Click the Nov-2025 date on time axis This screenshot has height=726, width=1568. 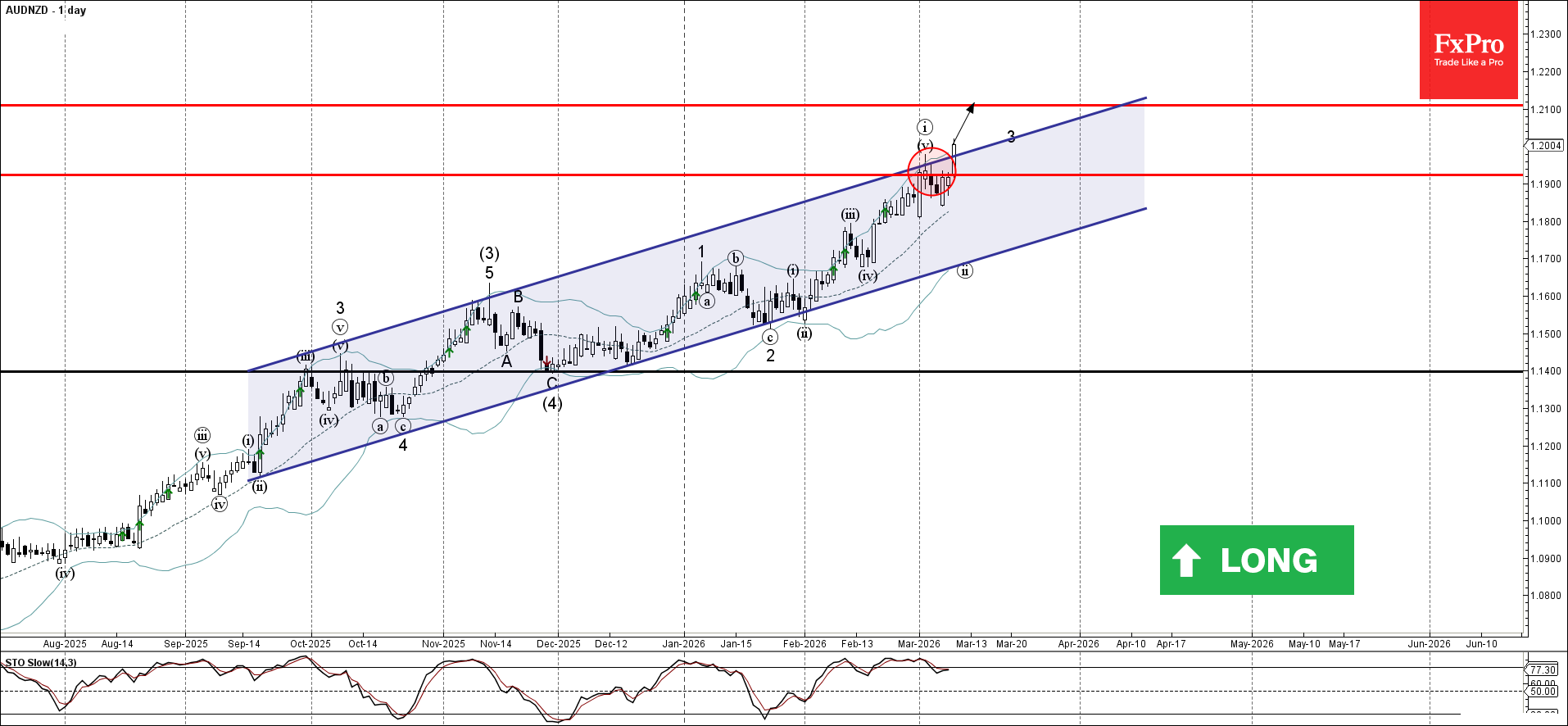[x=443, y=644]
